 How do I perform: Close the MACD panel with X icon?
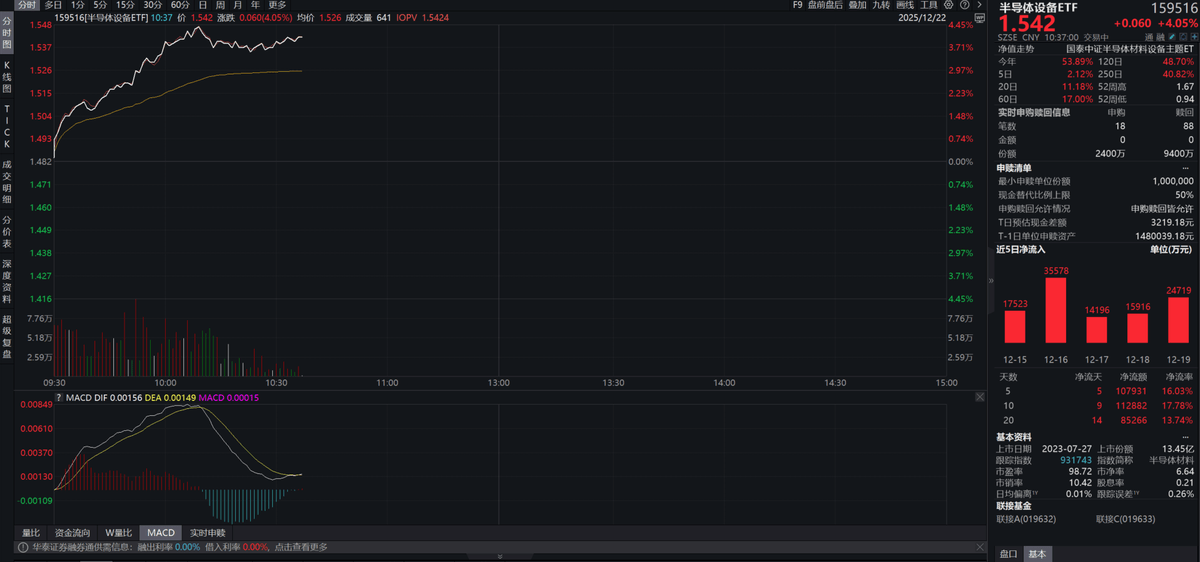point(979,398)
